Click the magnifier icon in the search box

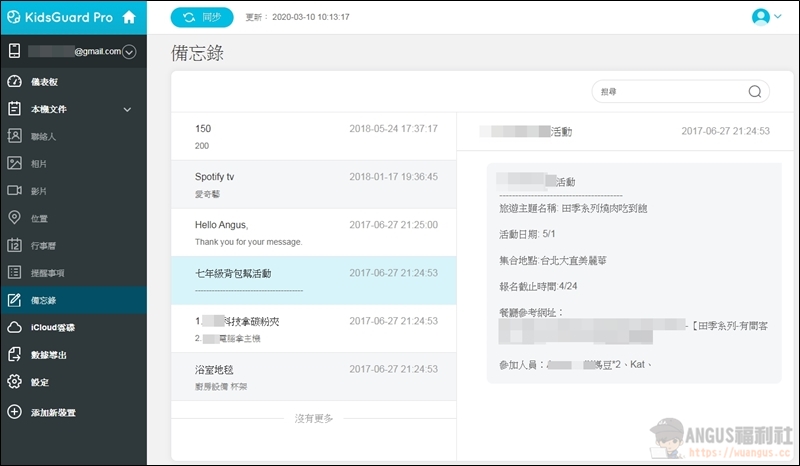[755, 91]
